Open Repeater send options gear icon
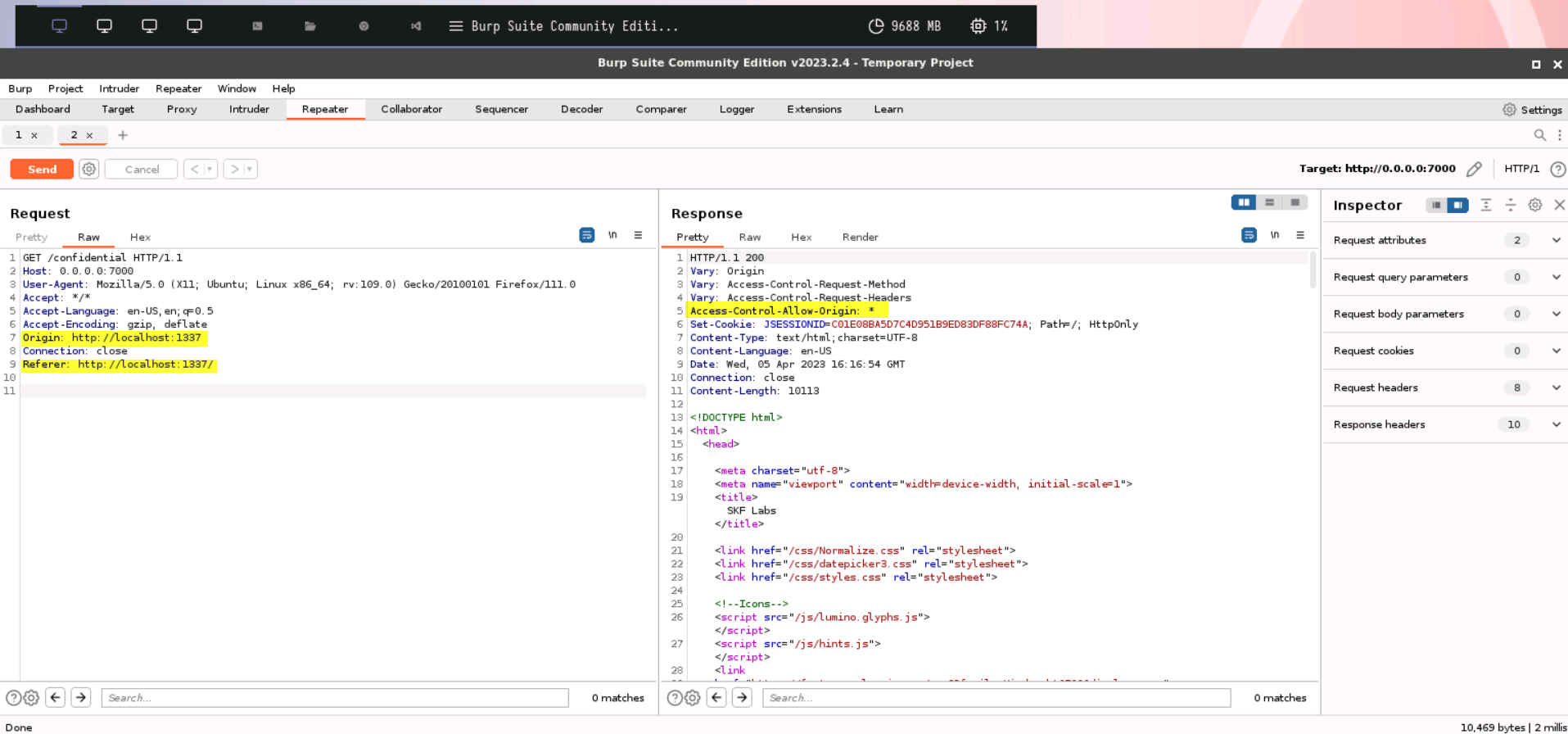The width and height of the screenshot is (1568, 734). (89, 169)
